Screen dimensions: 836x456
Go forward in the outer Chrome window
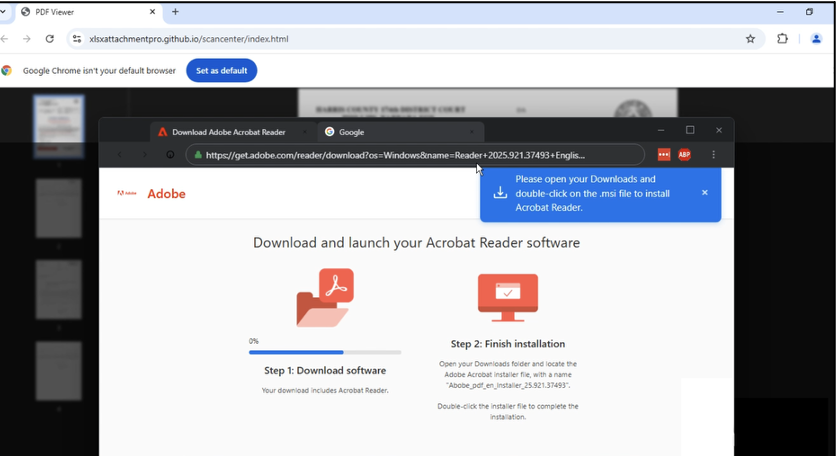click(x=27, y=38)
